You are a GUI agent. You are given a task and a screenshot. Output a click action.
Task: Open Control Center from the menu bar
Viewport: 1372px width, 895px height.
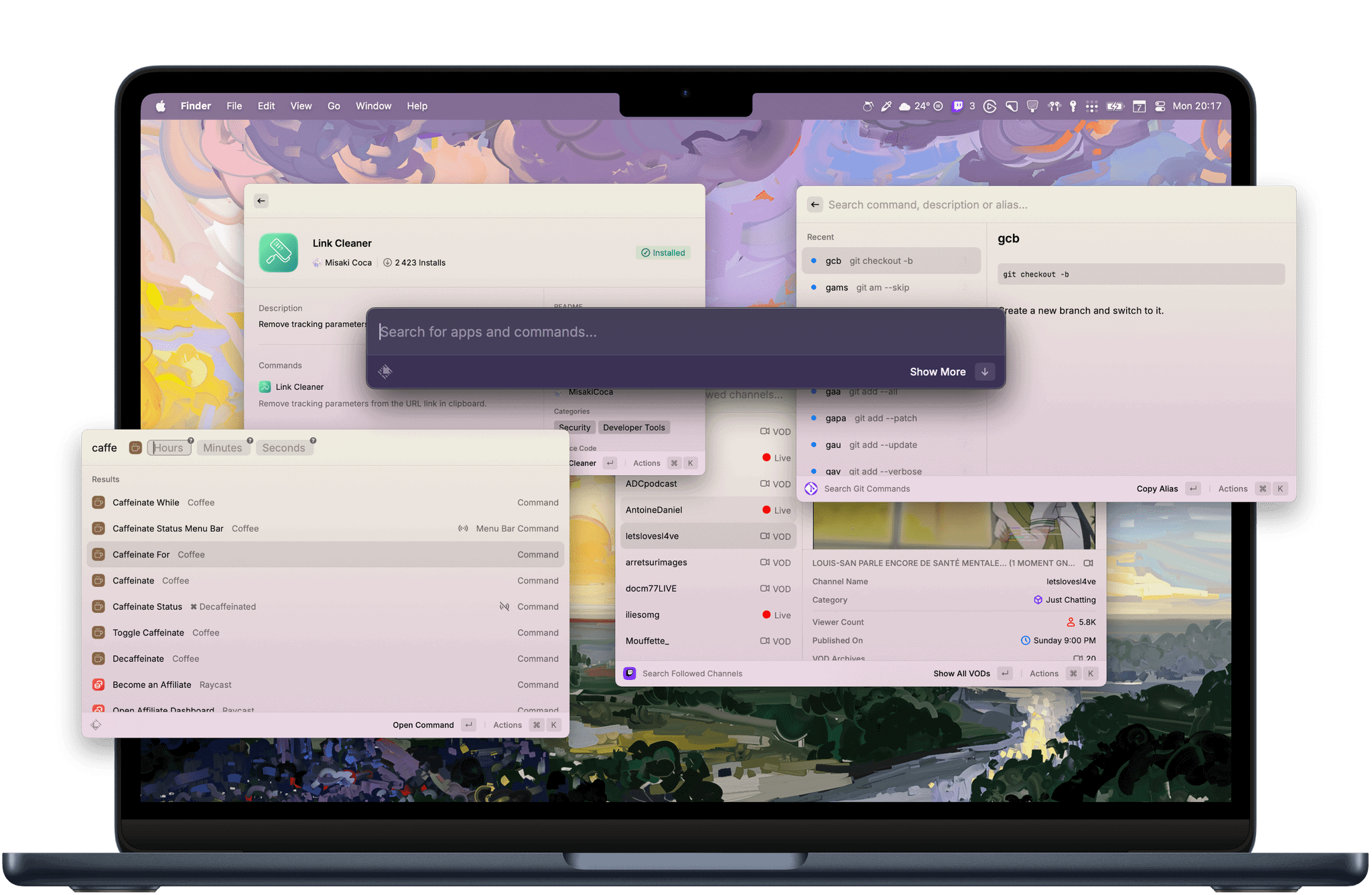(1160, 106)
